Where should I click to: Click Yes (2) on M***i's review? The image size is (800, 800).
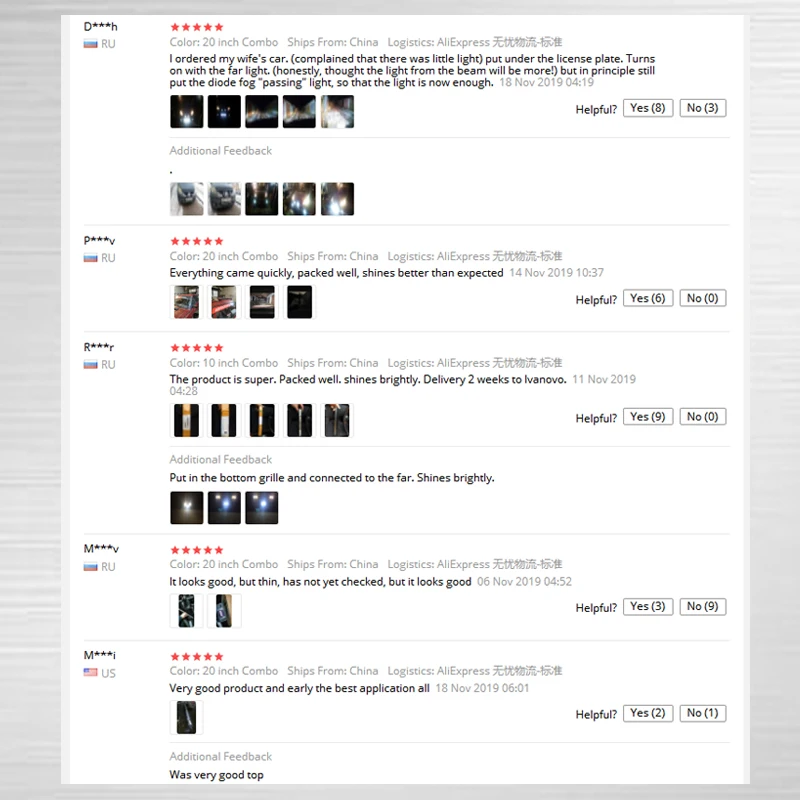click(647, 713)
